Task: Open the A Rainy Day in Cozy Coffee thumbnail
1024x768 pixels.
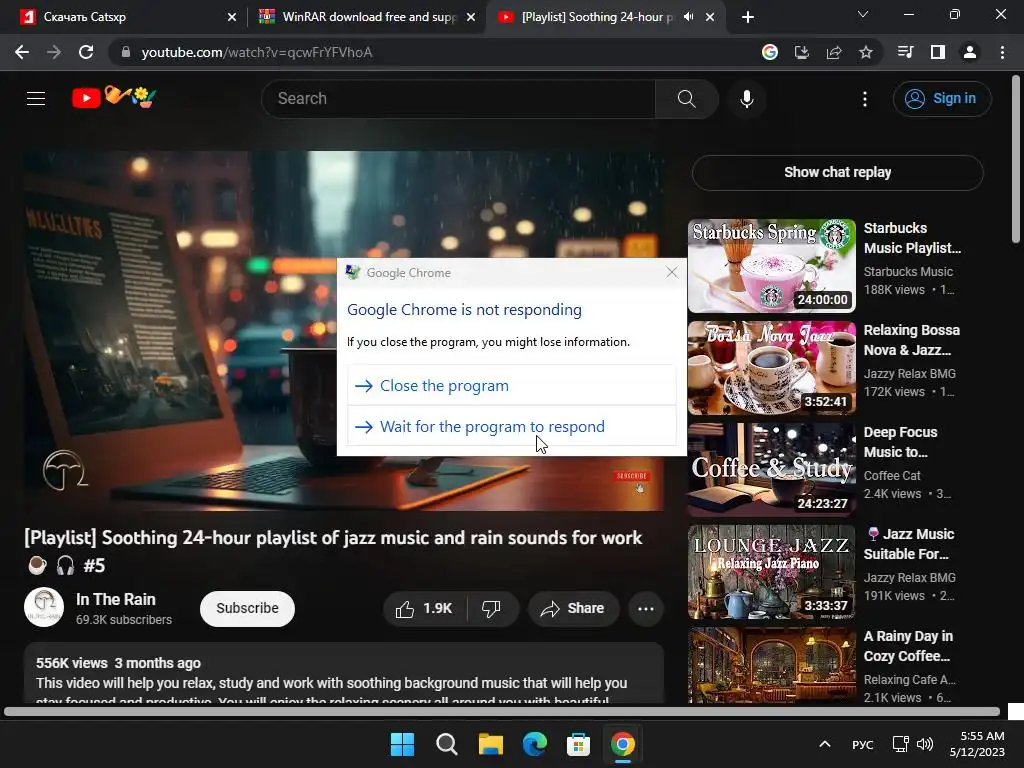Action: click(x=771, y=665)
